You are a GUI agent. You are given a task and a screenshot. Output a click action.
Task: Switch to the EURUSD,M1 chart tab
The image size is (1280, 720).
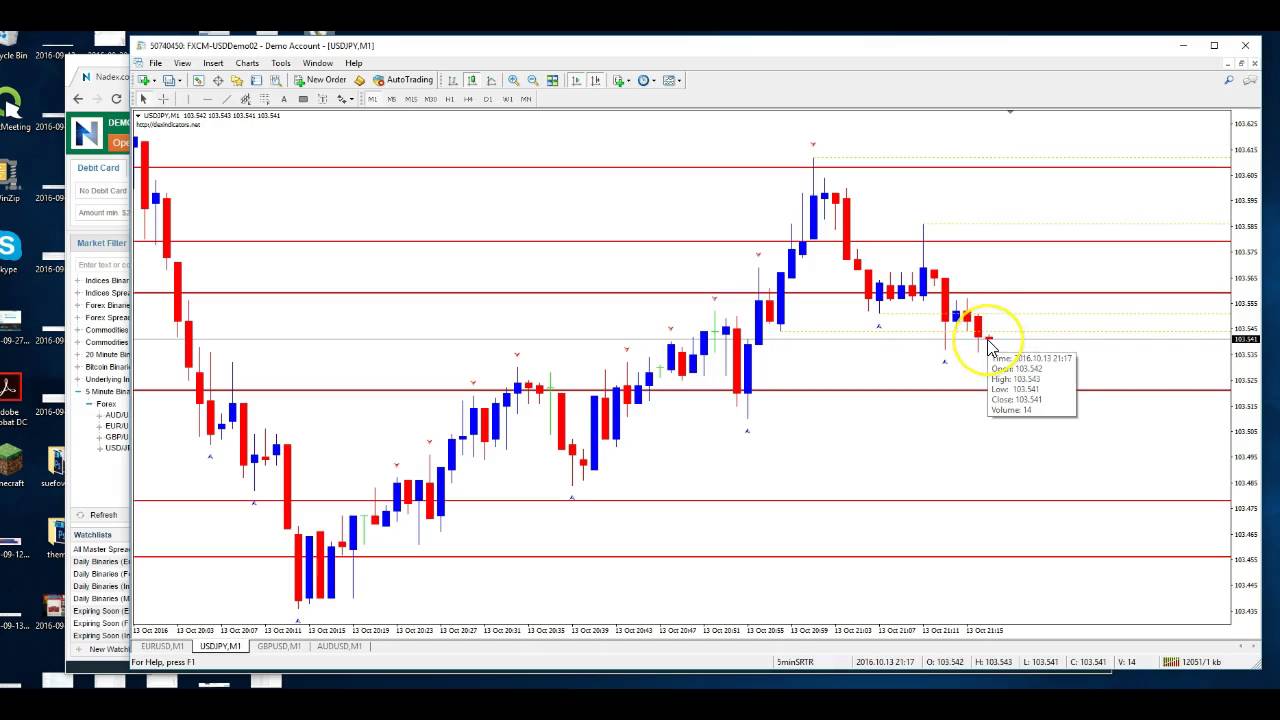[162, 646]
